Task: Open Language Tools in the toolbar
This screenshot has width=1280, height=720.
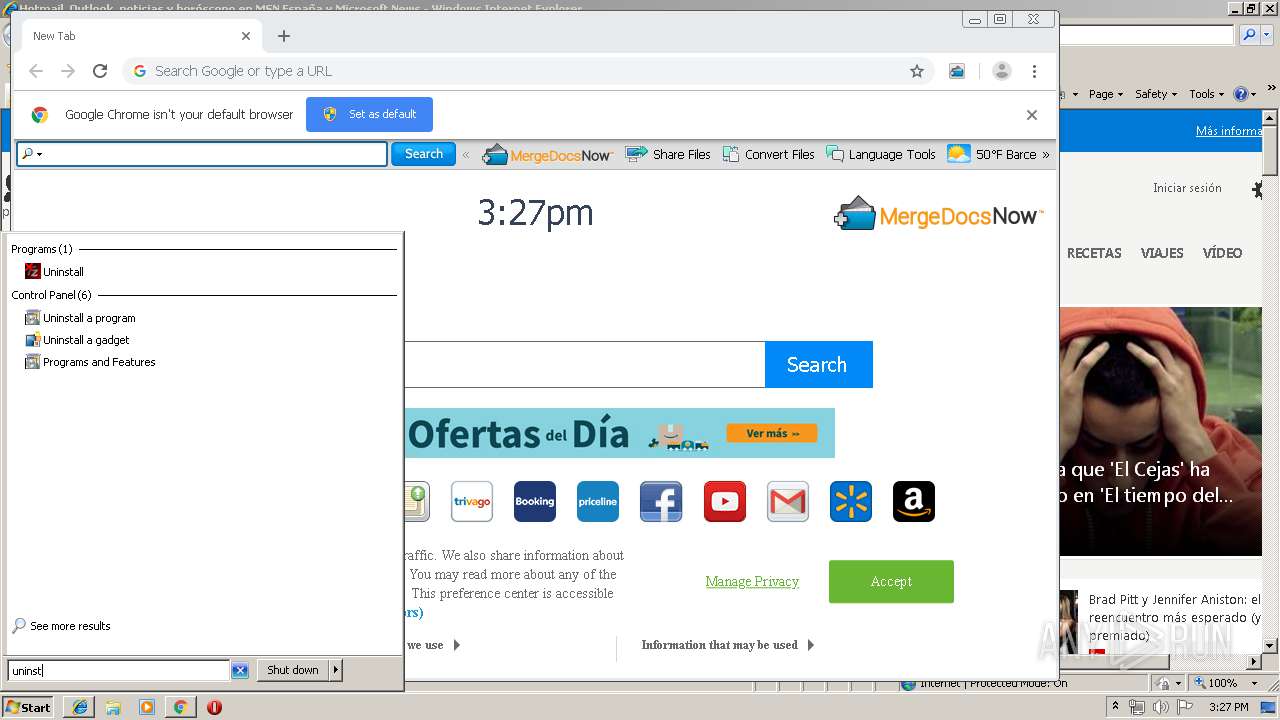Action: coord(881,155)
